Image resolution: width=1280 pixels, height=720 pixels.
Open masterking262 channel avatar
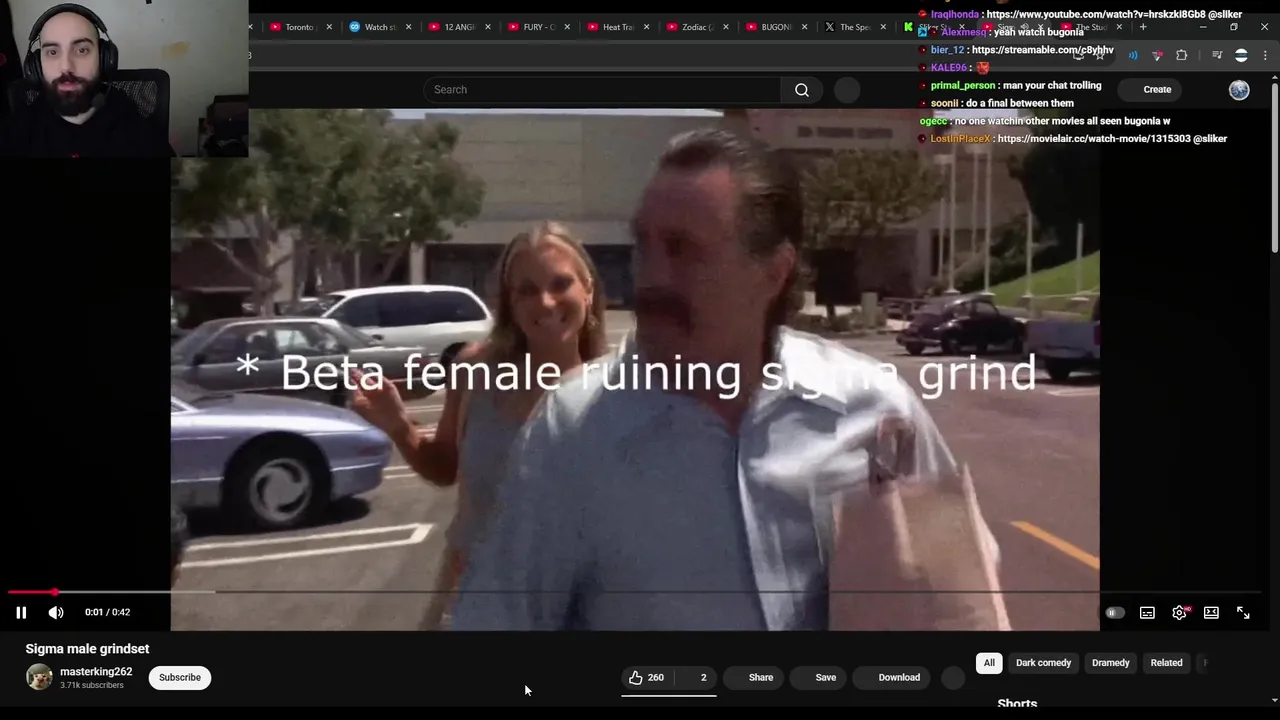39,677
